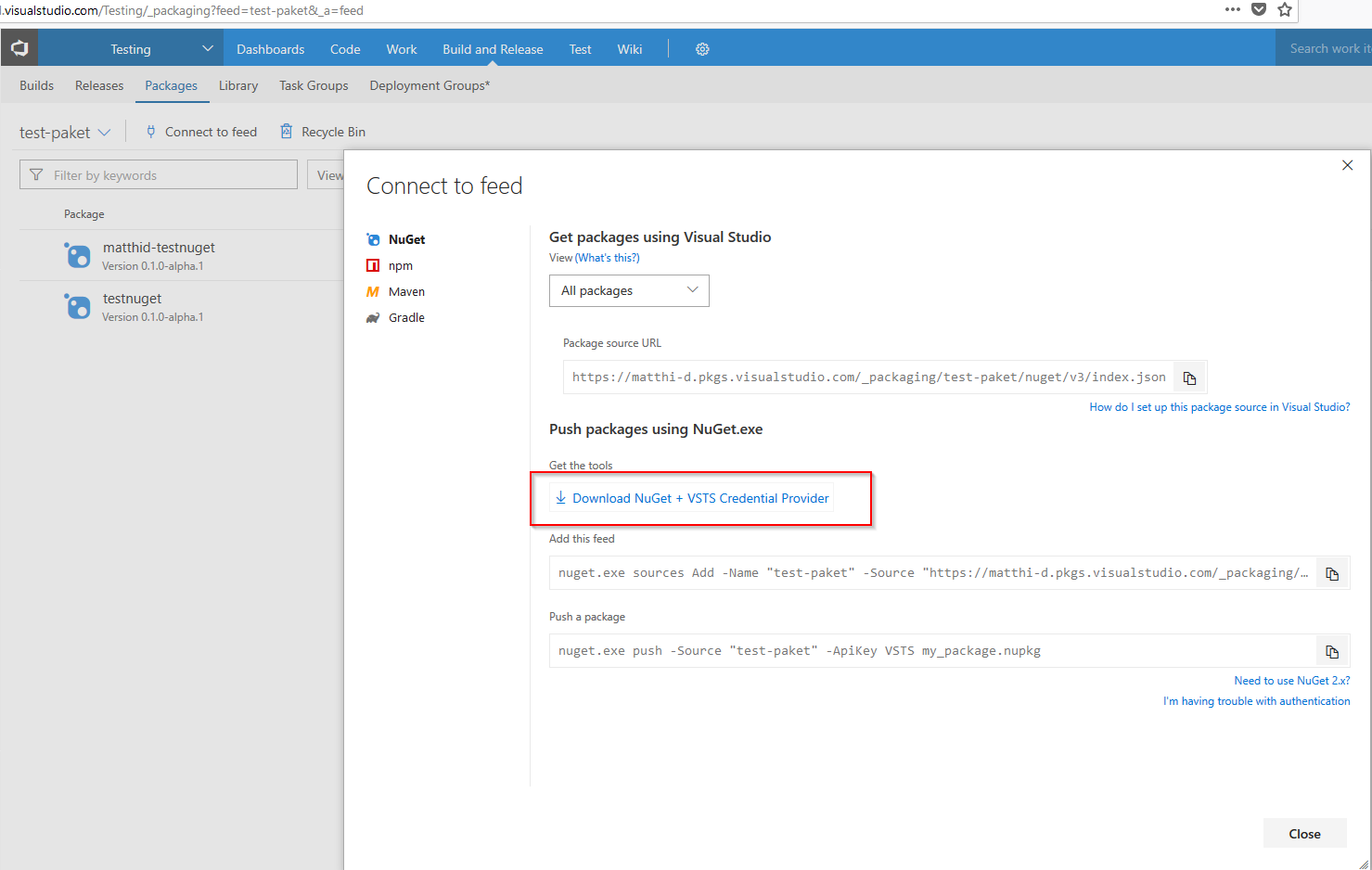
Task: Open browser page actions ellipsis
Action: [1232, 9]
